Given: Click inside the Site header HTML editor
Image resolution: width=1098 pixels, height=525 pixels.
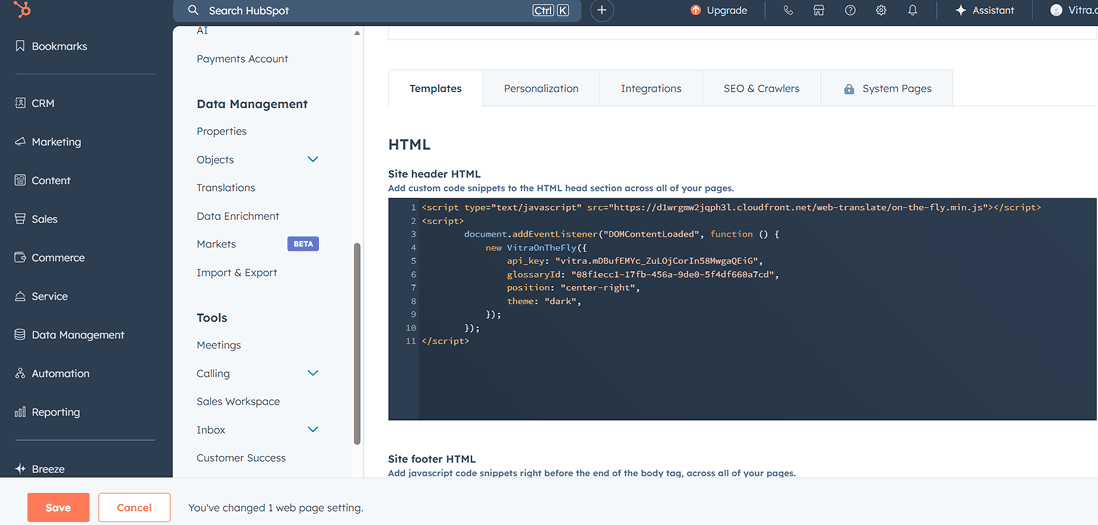Looking at the screenshot, I should click(743, 309).
